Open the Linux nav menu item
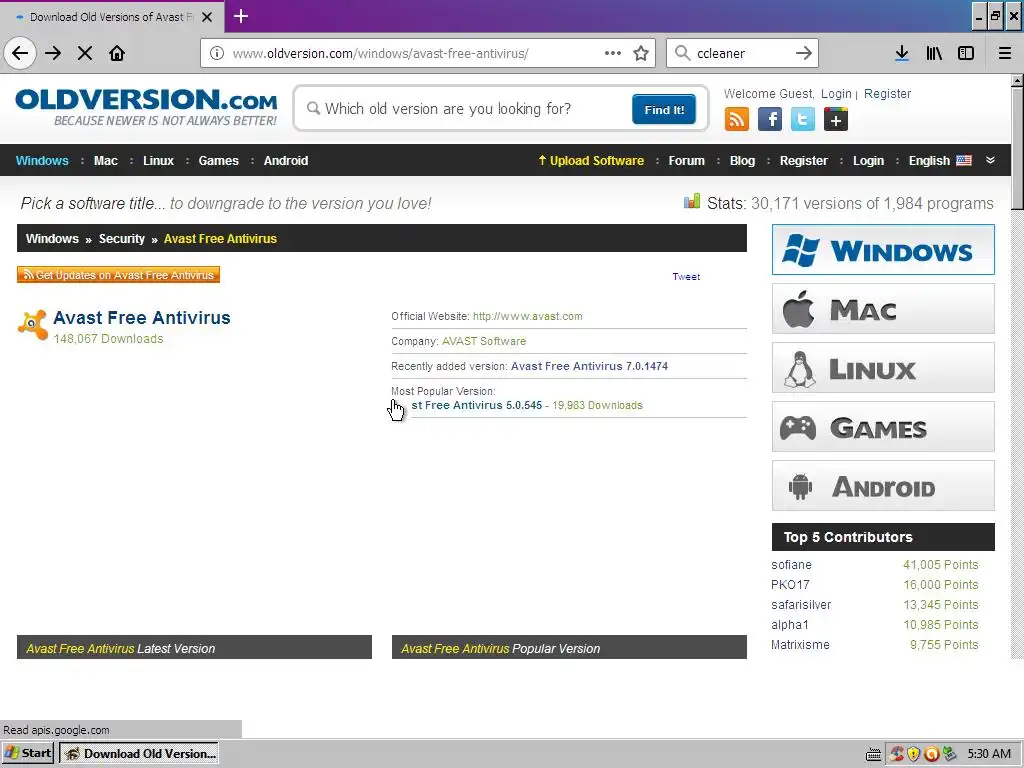1024x768 pixels. click(x=159, y=161)
